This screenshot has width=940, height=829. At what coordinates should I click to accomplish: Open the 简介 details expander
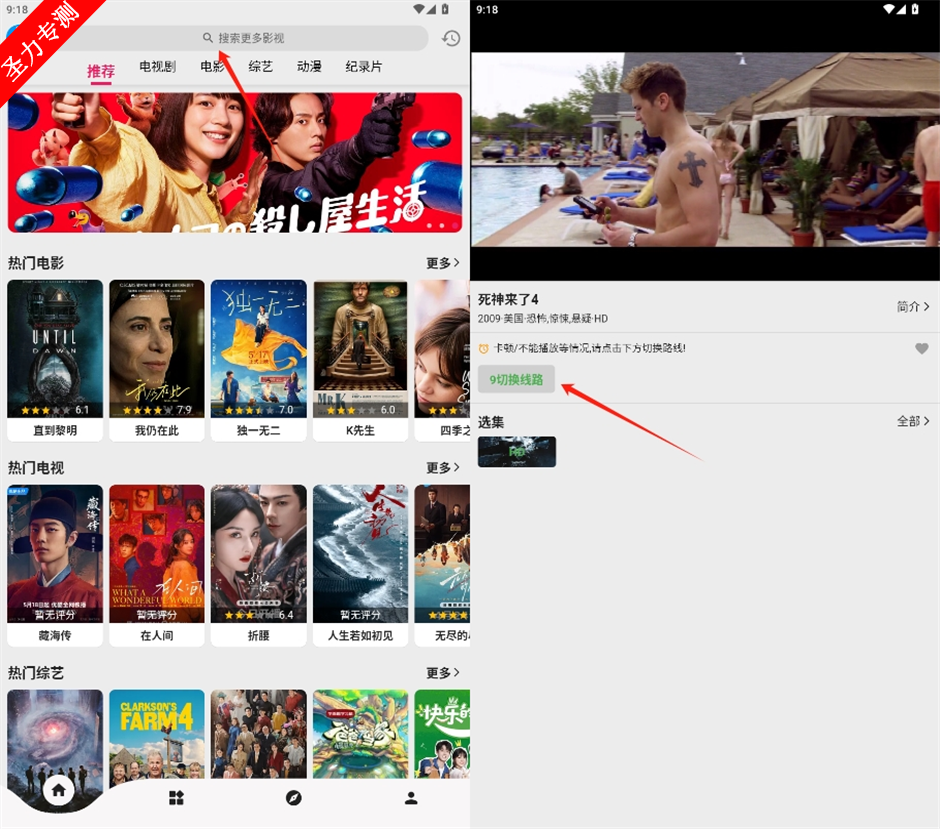pos(913,306)
